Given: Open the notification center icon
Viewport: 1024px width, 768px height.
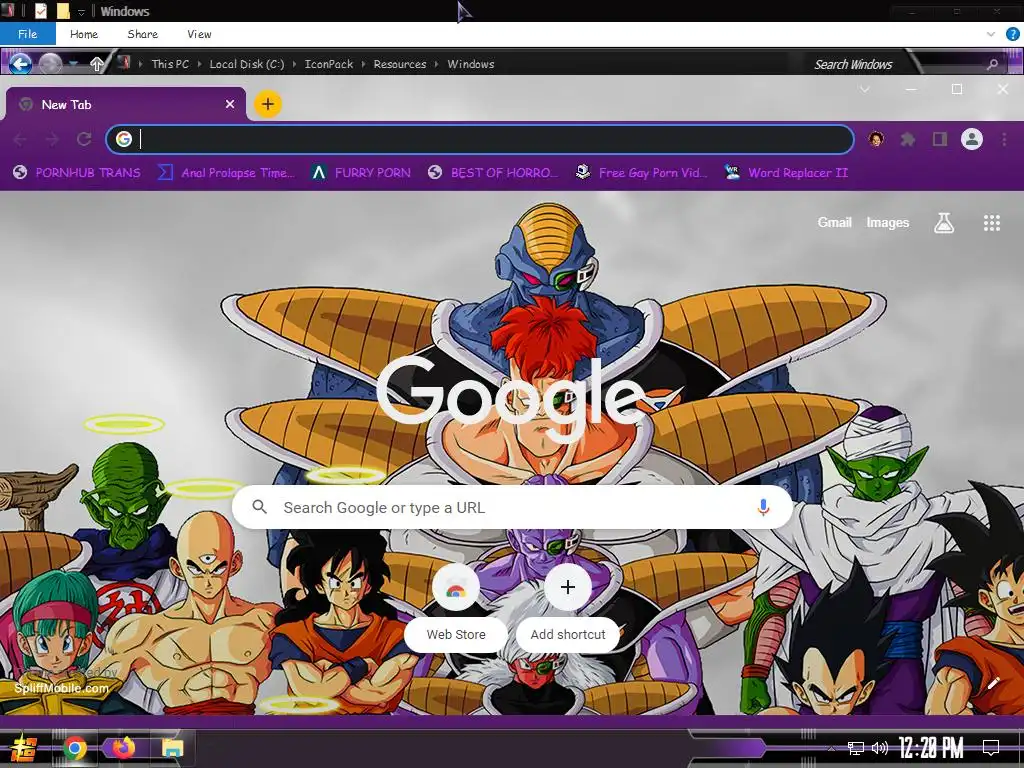Looking at the screenshot, I should (x=991, y=748).
